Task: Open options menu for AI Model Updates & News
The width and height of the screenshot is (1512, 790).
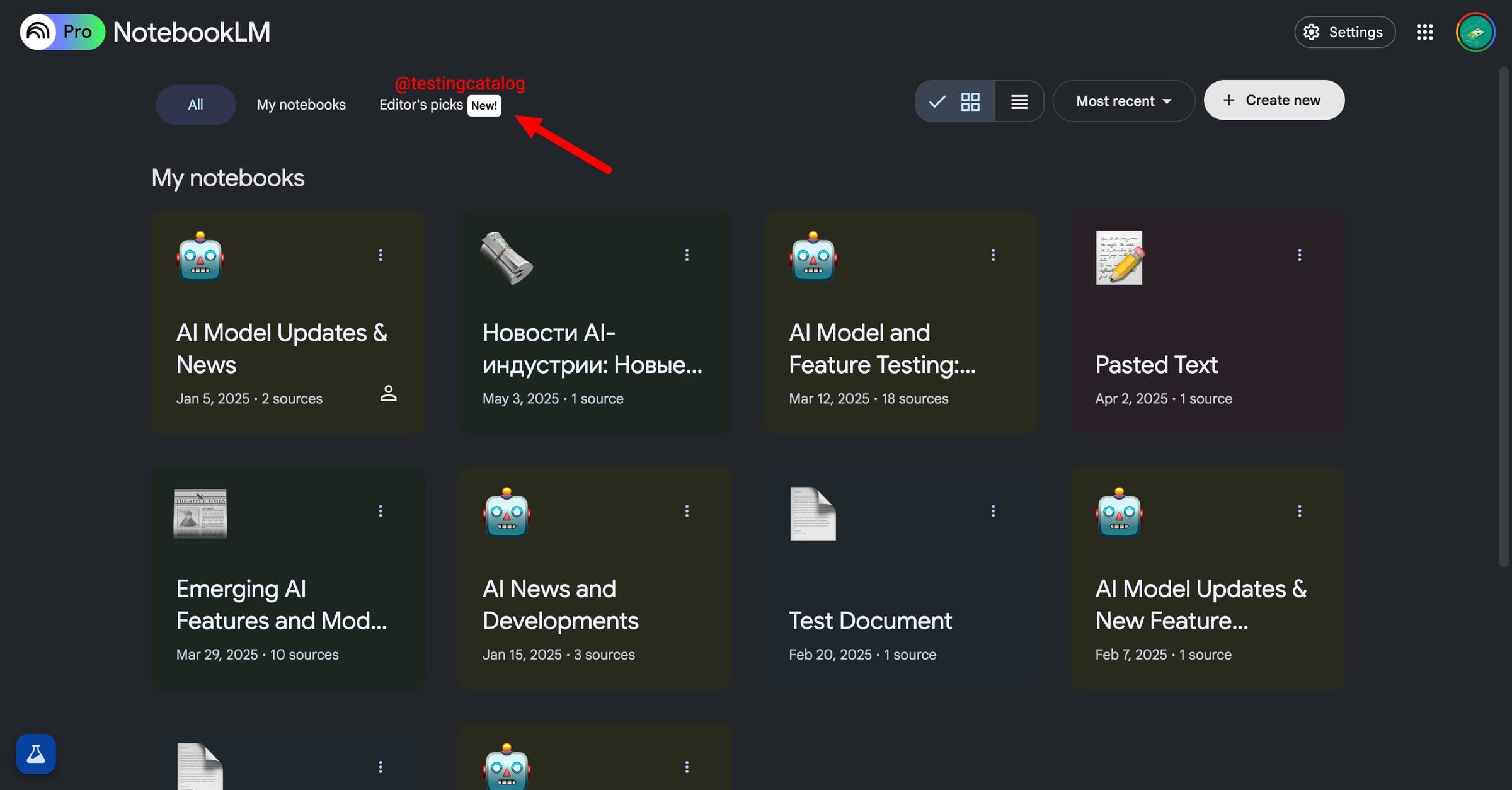Action: tap(381, 254)
